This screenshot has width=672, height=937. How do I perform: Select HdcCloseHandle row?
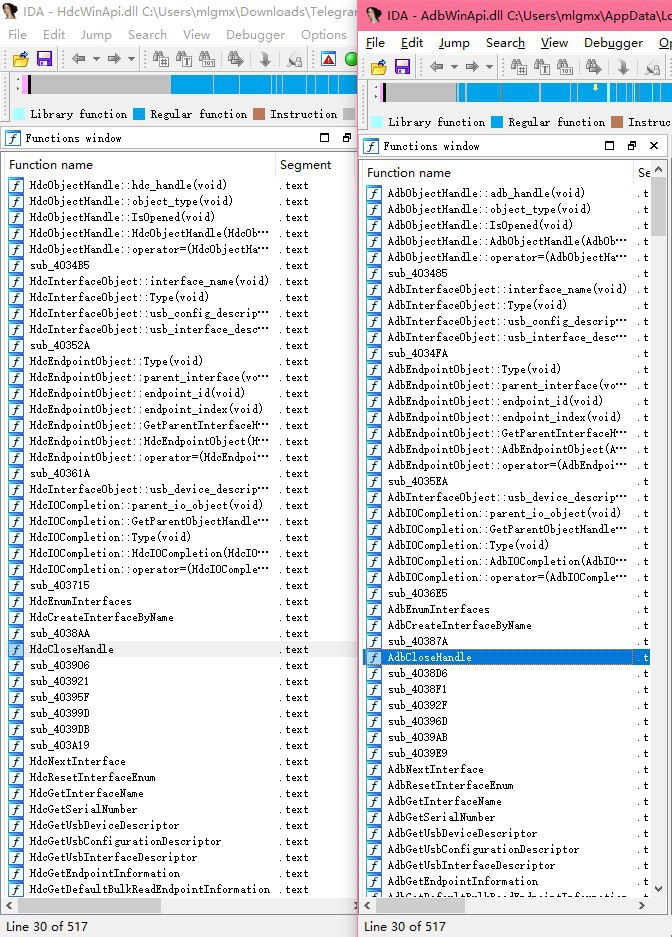[x=181, y=650]
